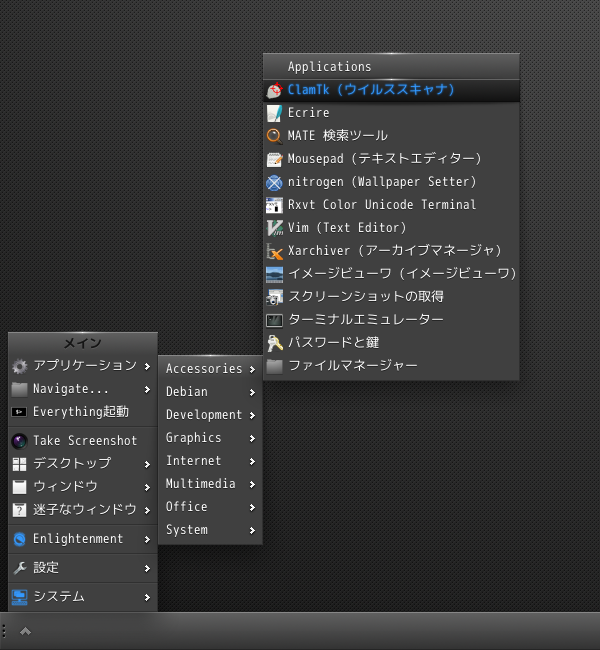Image resolution: width=600 pixels, height=650 pixels.
Task: Click the gear icon beside アプリケーション
Action: [19, 366]
